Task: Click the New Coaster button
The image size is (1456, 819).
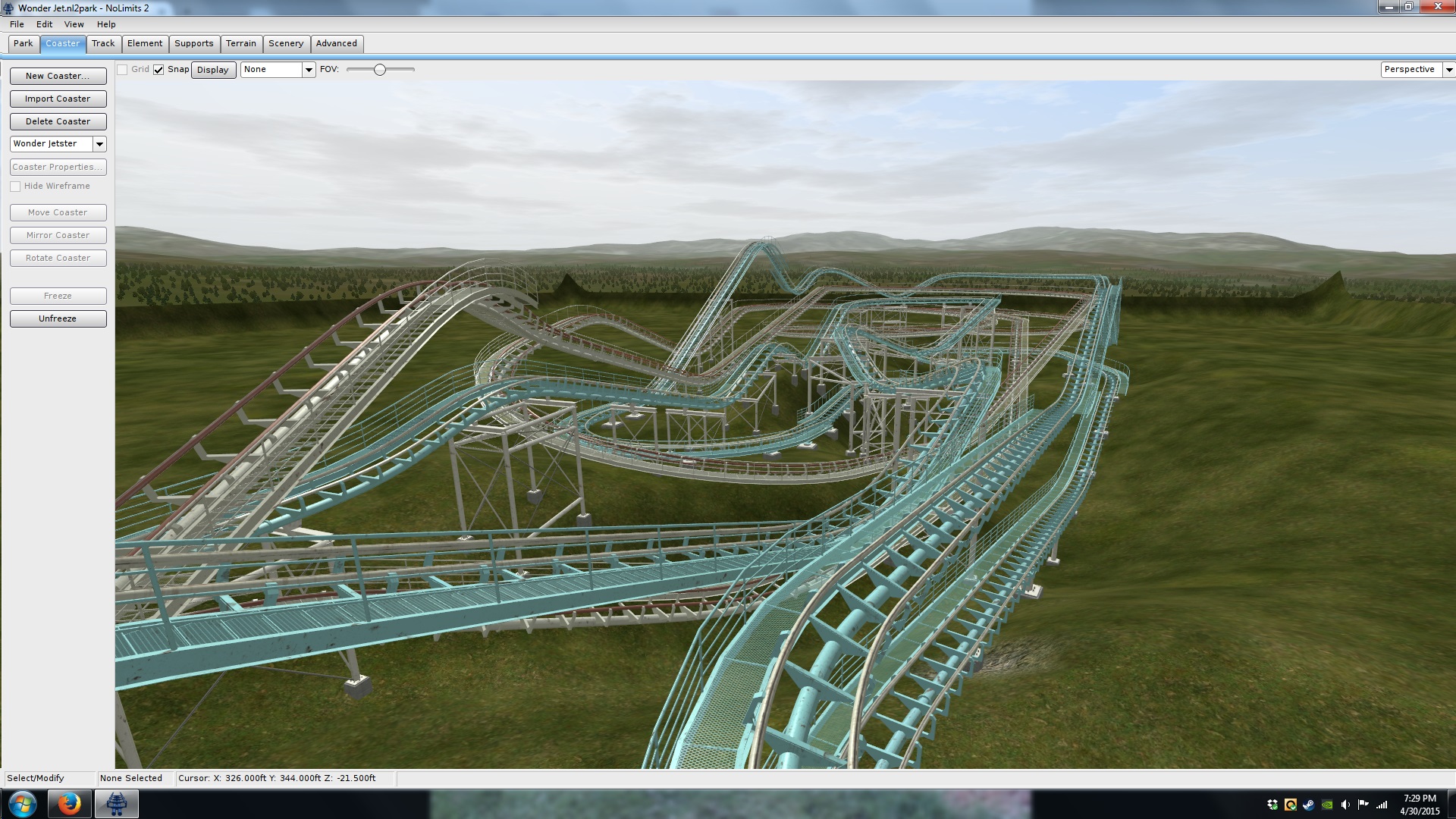Action: point(58,76)
